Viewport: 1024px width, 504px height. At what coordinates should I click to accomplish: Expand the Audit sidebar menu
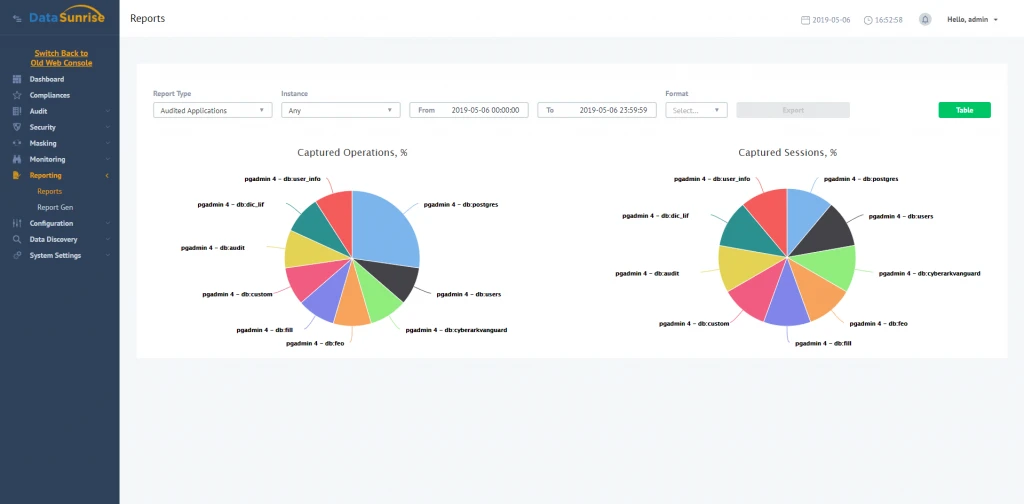tap(60, 111)
